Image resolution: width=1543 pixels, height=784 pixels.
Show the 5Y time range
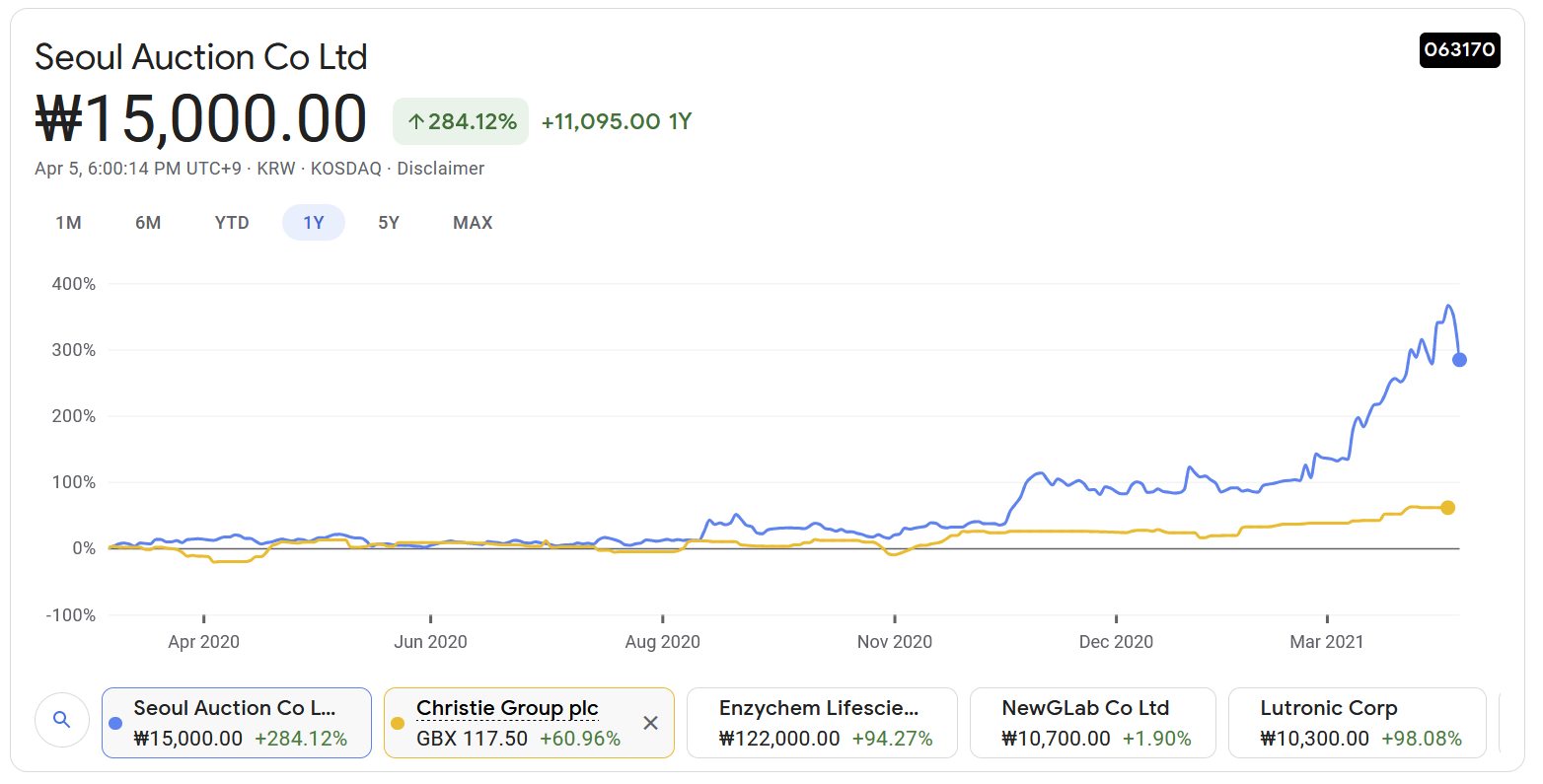[x=389, y=223]
